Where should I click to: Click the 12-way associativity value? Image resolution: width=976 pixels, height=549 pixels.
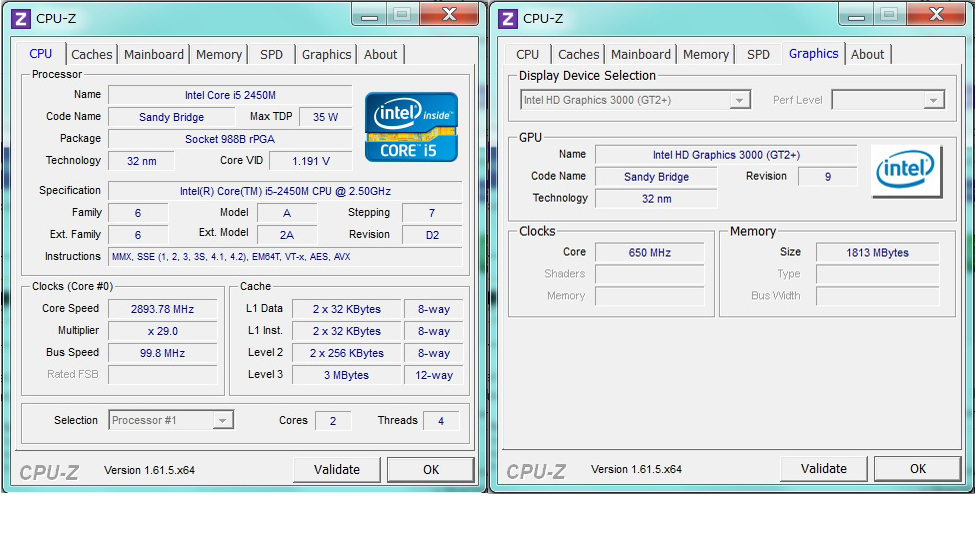(x=434, y=375)
